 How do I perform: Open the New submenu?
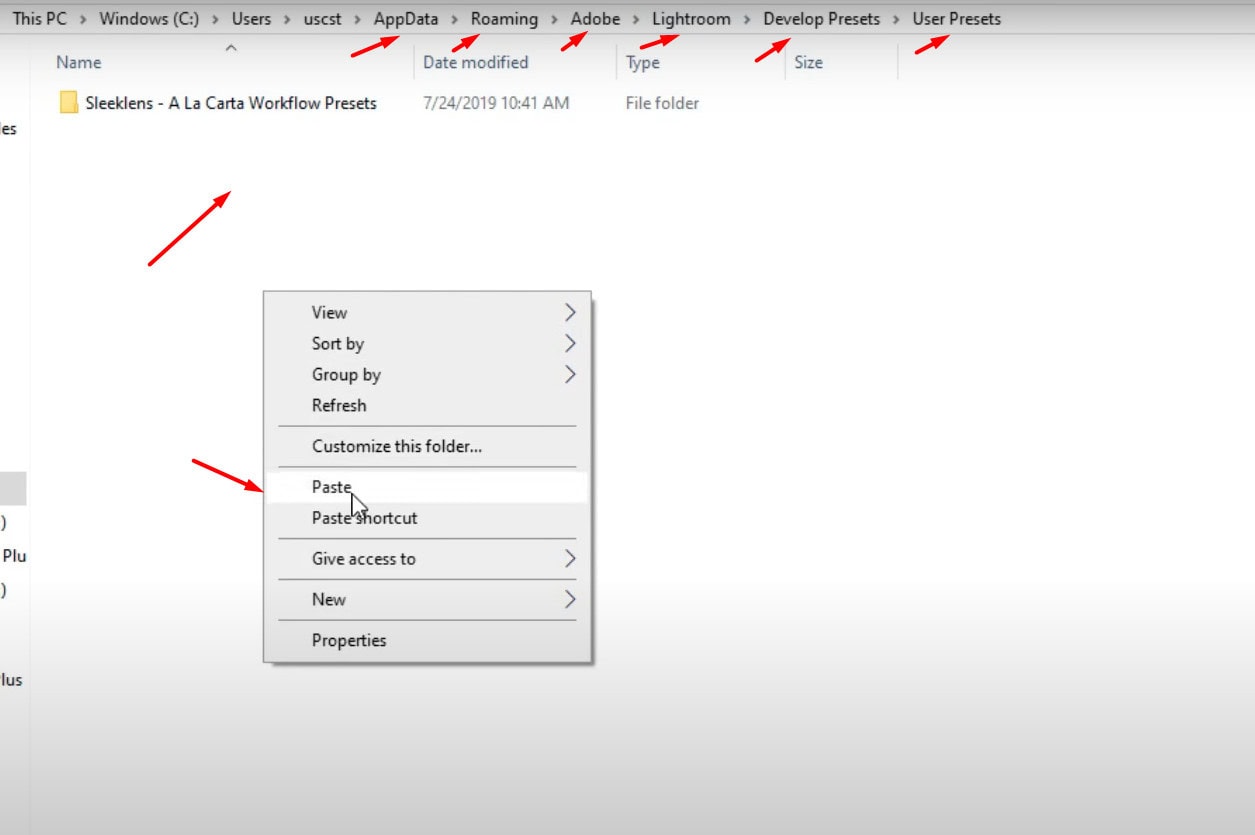(427, 600)
